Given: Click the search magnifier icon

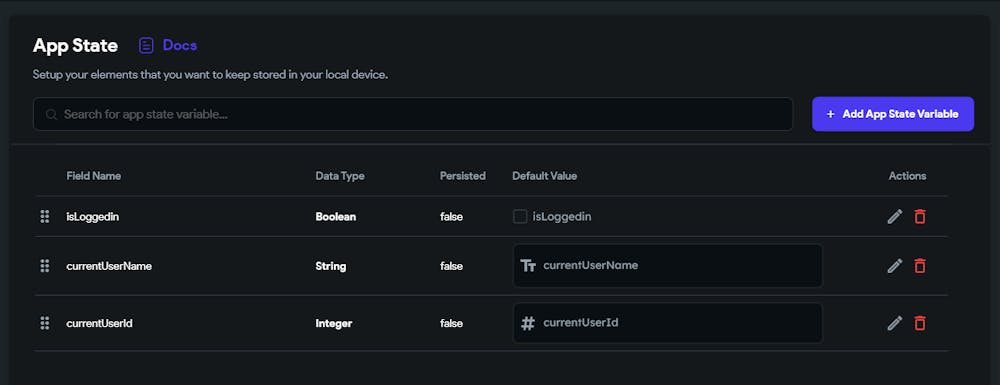Looking at the screenshot, I should pos(52,115).
